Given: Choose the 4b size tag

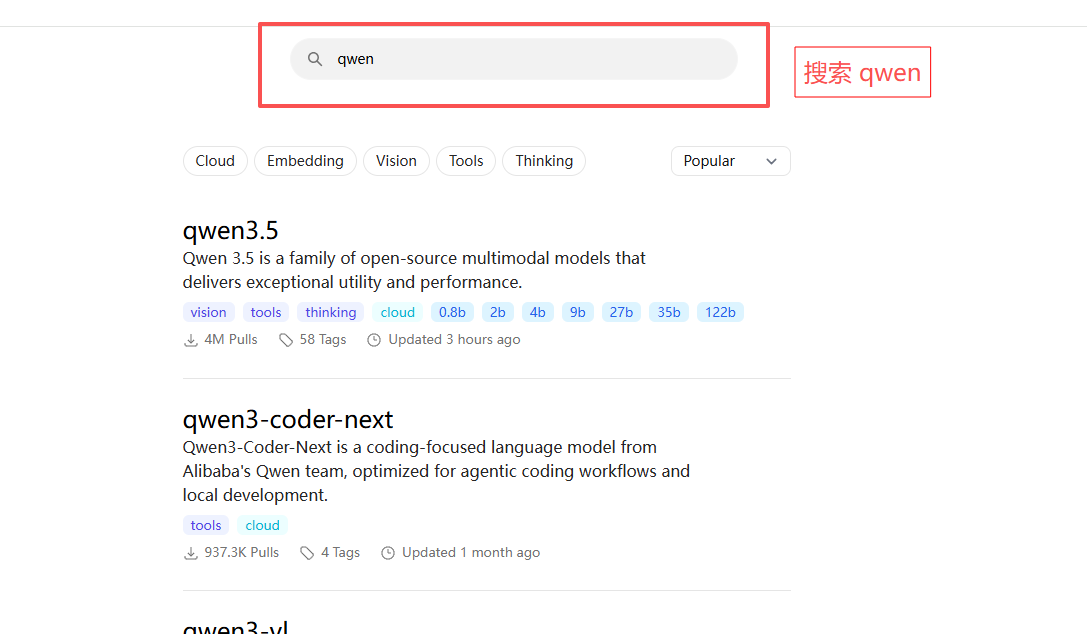Looking at the screenshot, I should 538,312.
